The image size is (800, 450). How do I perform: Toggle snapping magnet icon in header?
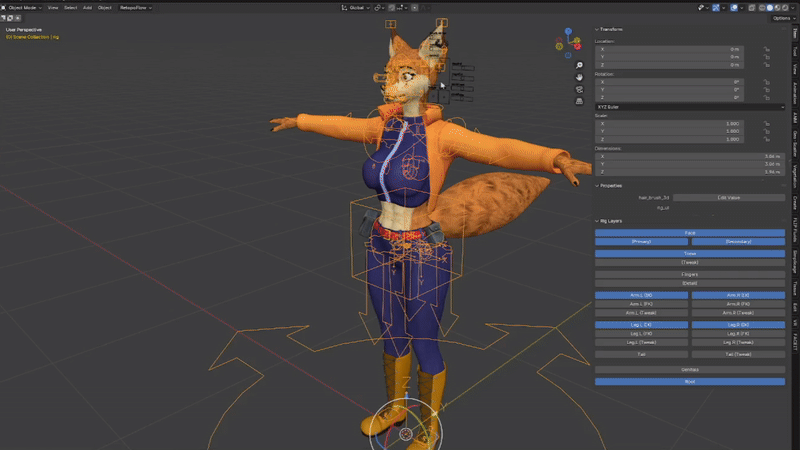(391, 8)
